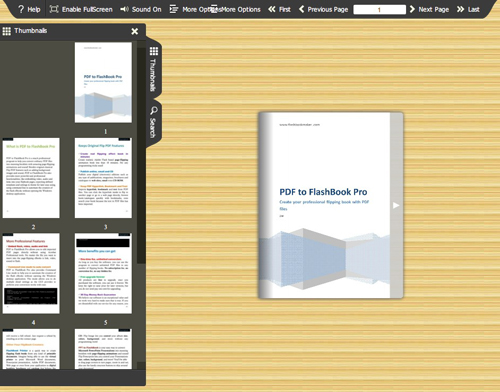500x392 pixels.
Task: Open the Help question mark icon
Action: 21,9
